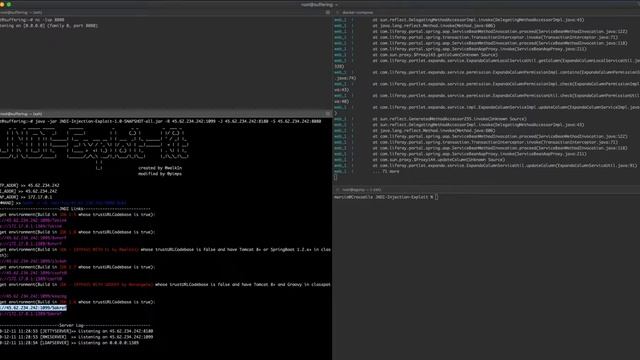The height and width of the screenshot is (360, 640).
Task: Select the top-left bash pane title
Action: [21, 13]
